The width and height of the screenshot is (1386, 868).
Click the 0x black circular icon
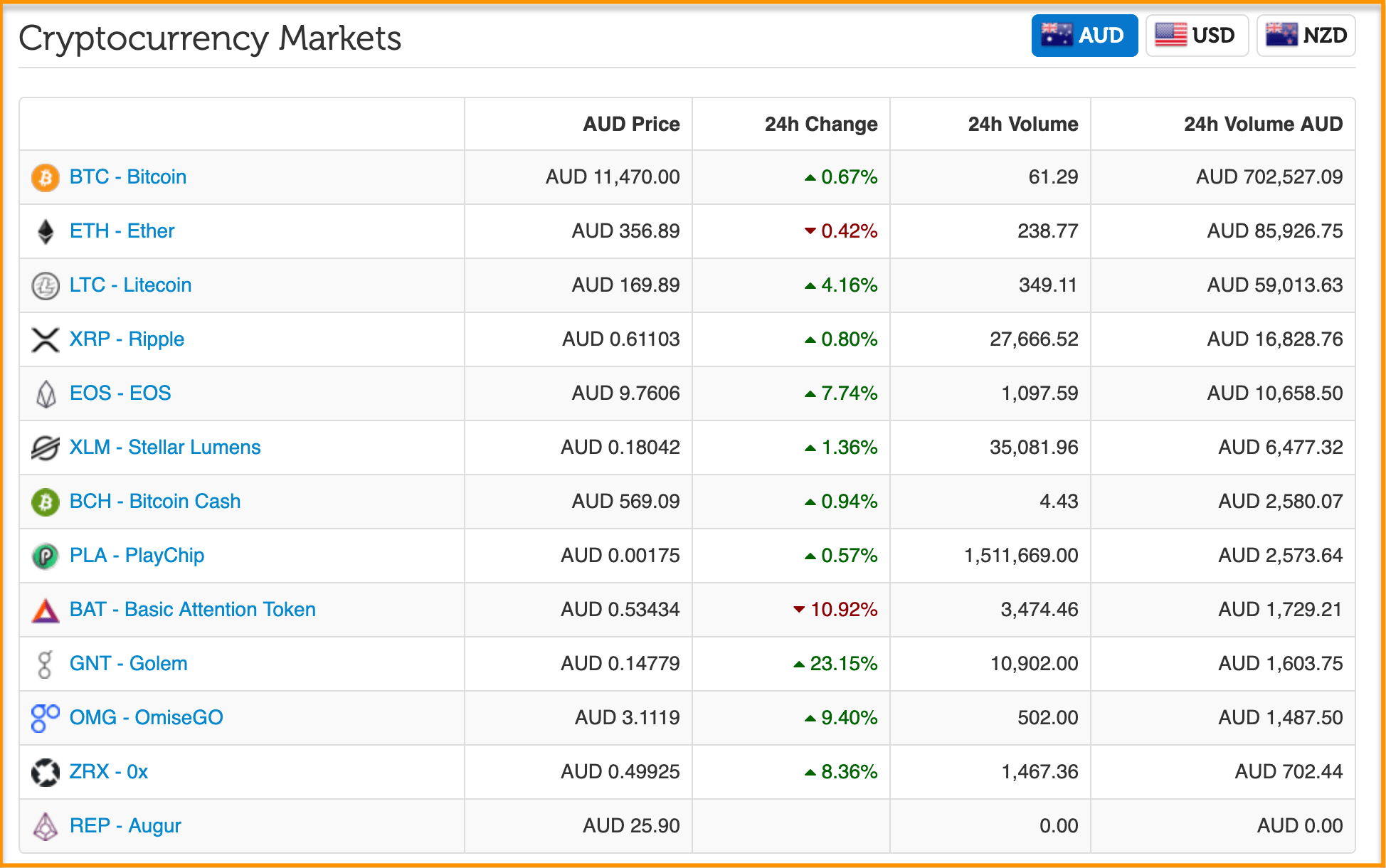(x=46, y=772)
